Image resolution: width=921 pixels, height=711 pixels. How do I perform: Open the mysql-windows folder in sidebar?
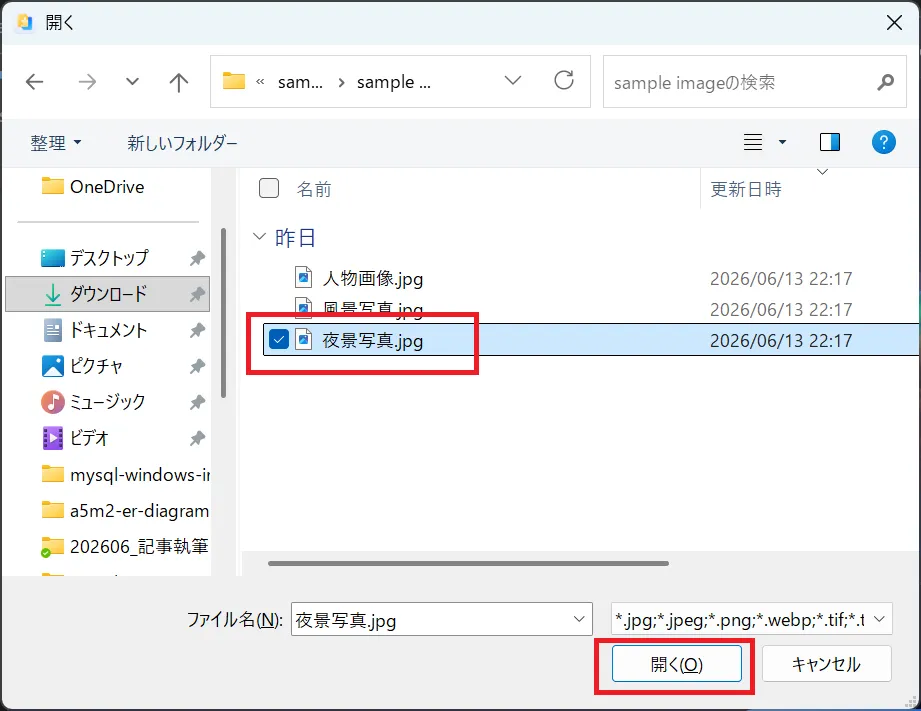[126, 474]
